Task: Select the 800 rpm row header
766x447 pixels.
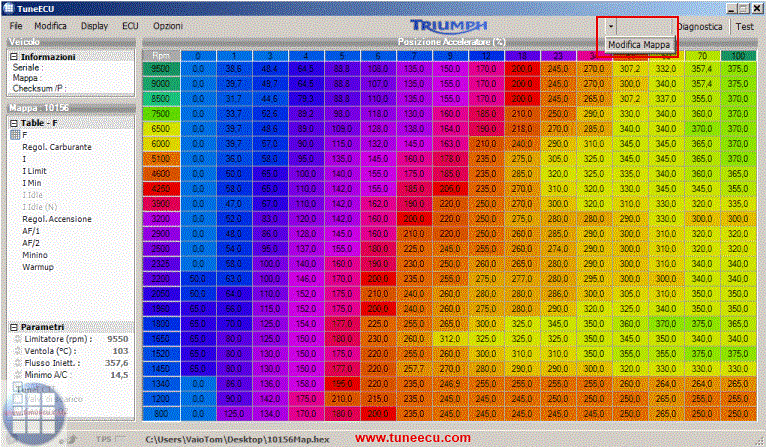Action: point(161,414)
